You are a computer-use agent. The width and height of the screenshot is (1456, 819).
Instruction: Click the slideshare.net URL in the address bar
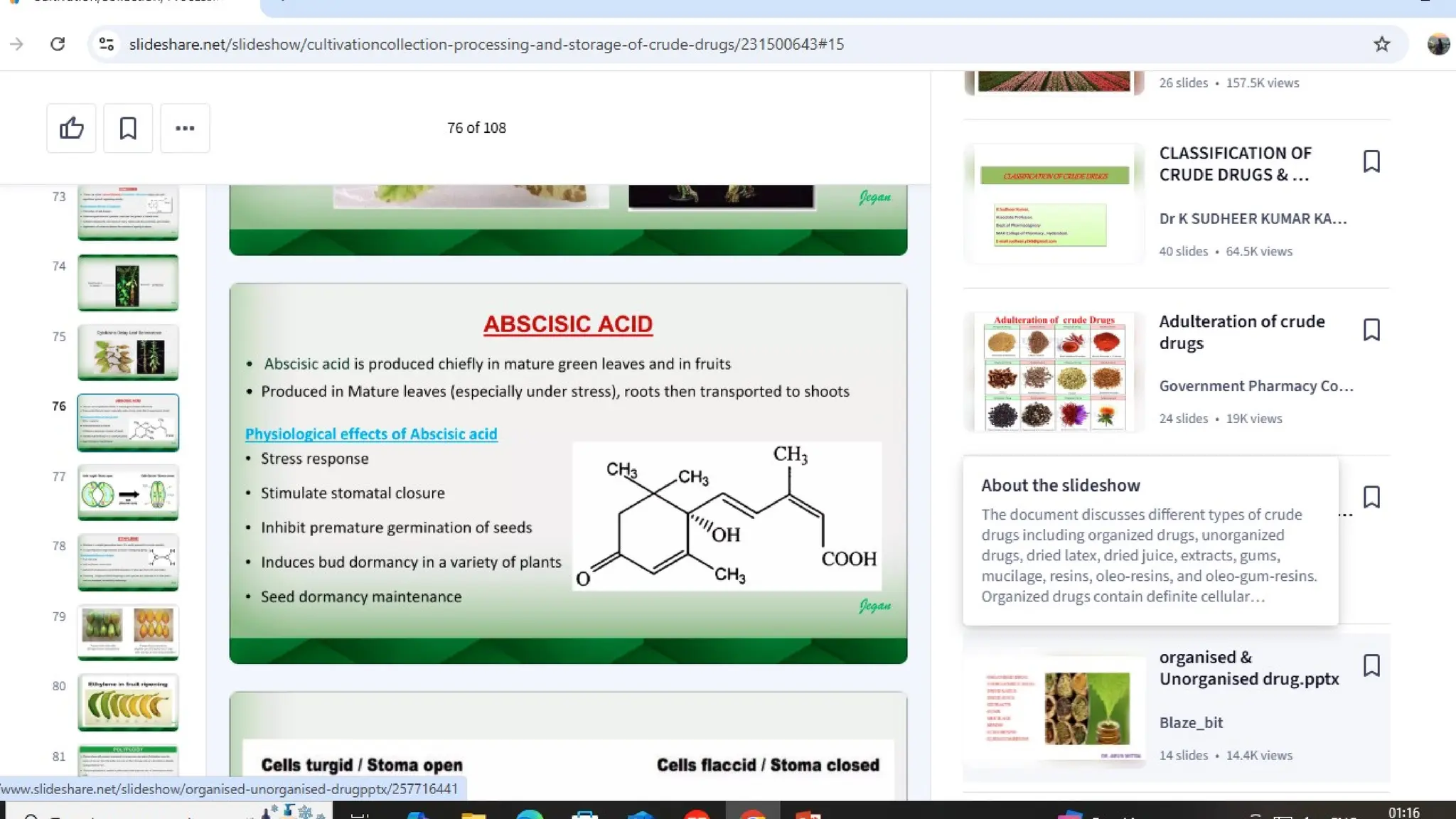(486, 44)
